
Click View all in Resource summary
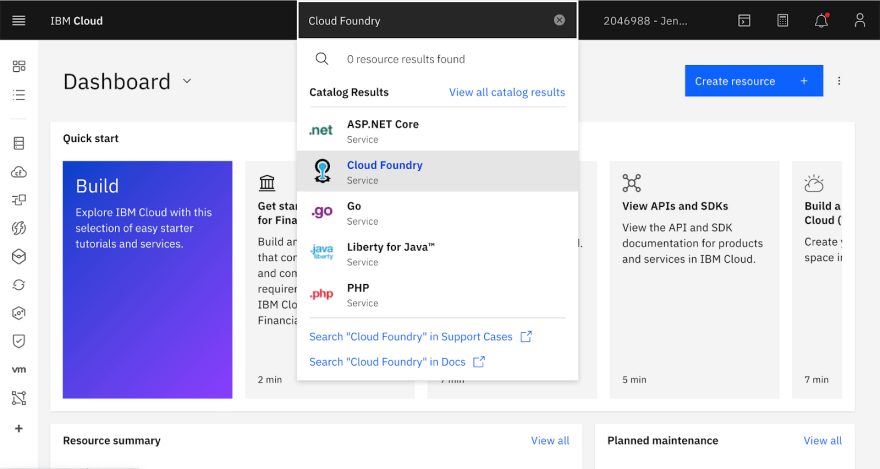tap(550, 440)
